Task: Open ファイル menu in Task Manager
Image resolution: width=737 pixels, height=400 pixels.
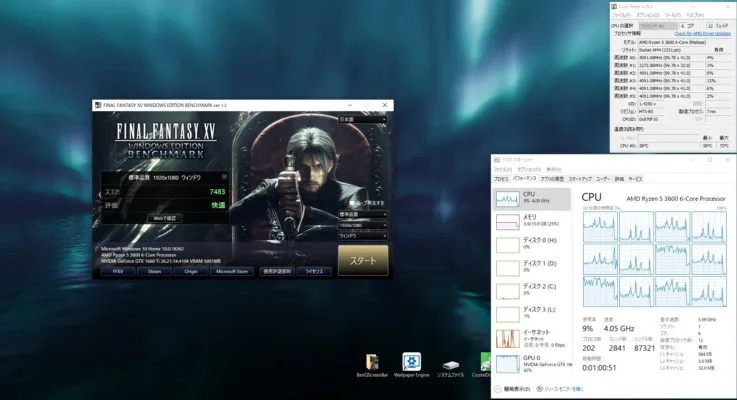Action: point(502,169)
